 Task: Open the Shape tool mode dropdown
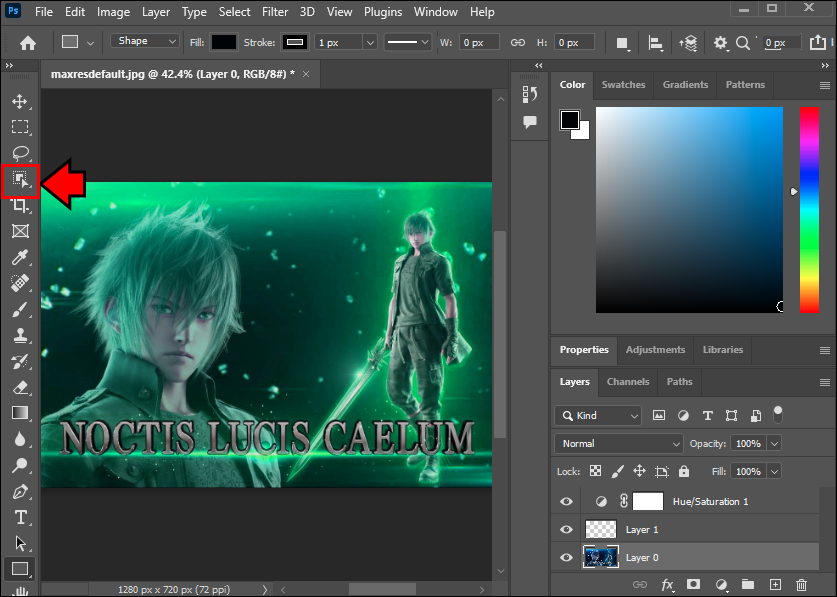[145, 42]
